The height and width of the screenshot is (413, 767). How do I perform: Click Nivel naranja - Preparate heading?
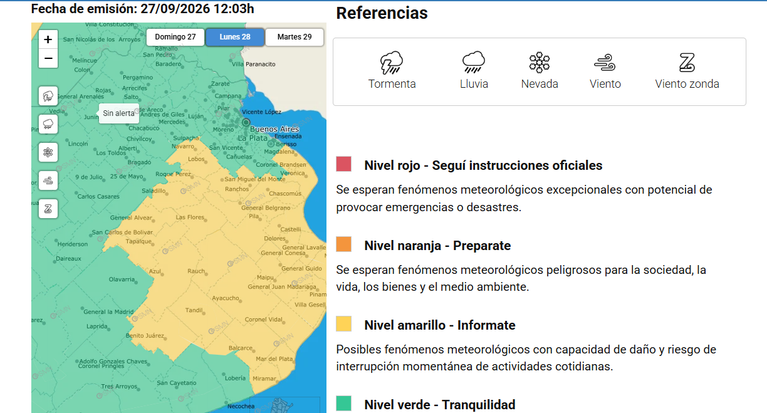click(437, 246)
